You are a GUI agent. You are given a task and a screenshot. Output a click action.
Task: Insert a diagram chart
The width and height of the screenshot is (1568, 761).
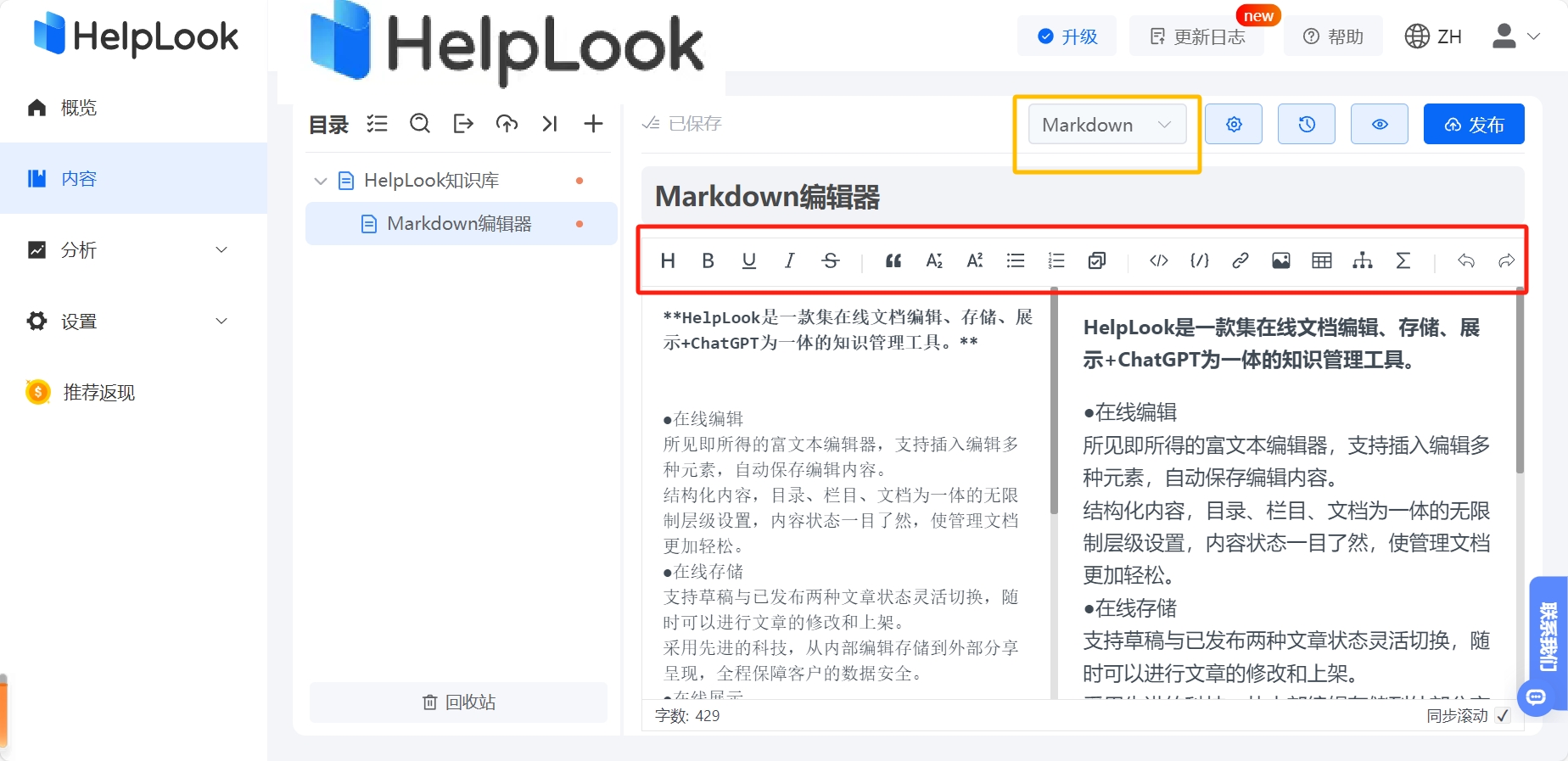pos(1363,260)
